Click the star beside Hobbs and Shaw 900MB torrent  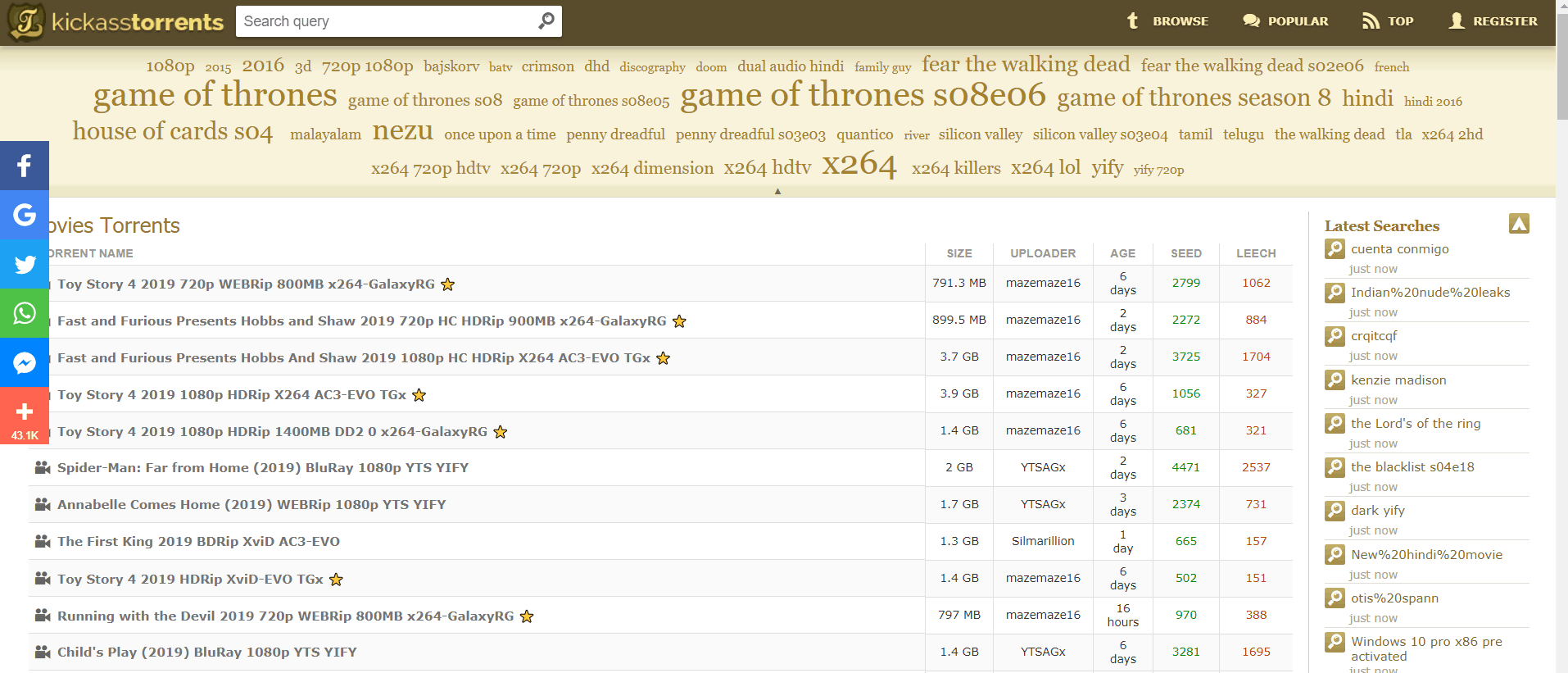[679, 321]
